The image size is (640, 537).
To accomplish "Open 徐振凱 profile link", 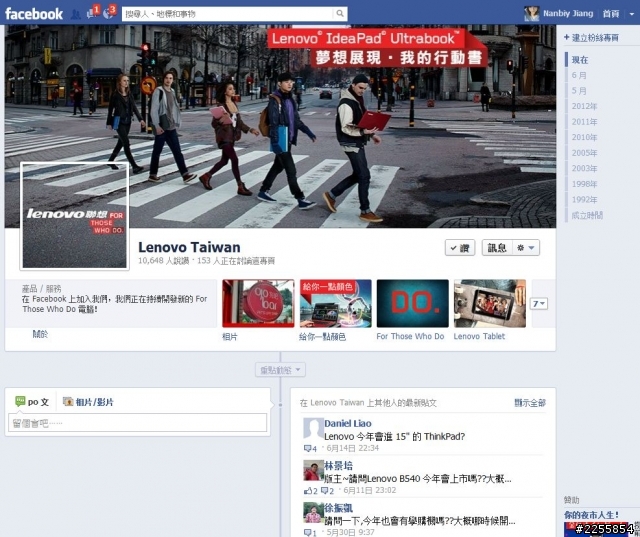I will pyautogui.click(x=338, y=508).
